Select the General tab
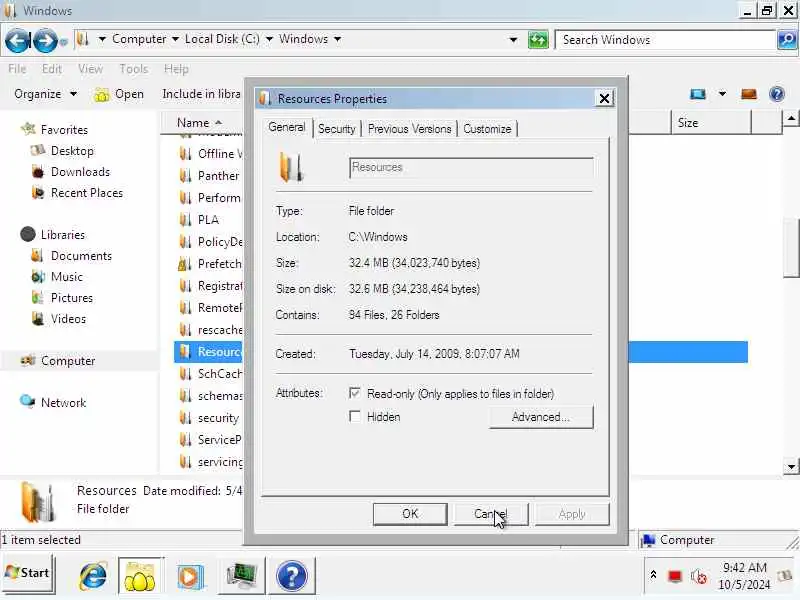 tap(287, 128)
